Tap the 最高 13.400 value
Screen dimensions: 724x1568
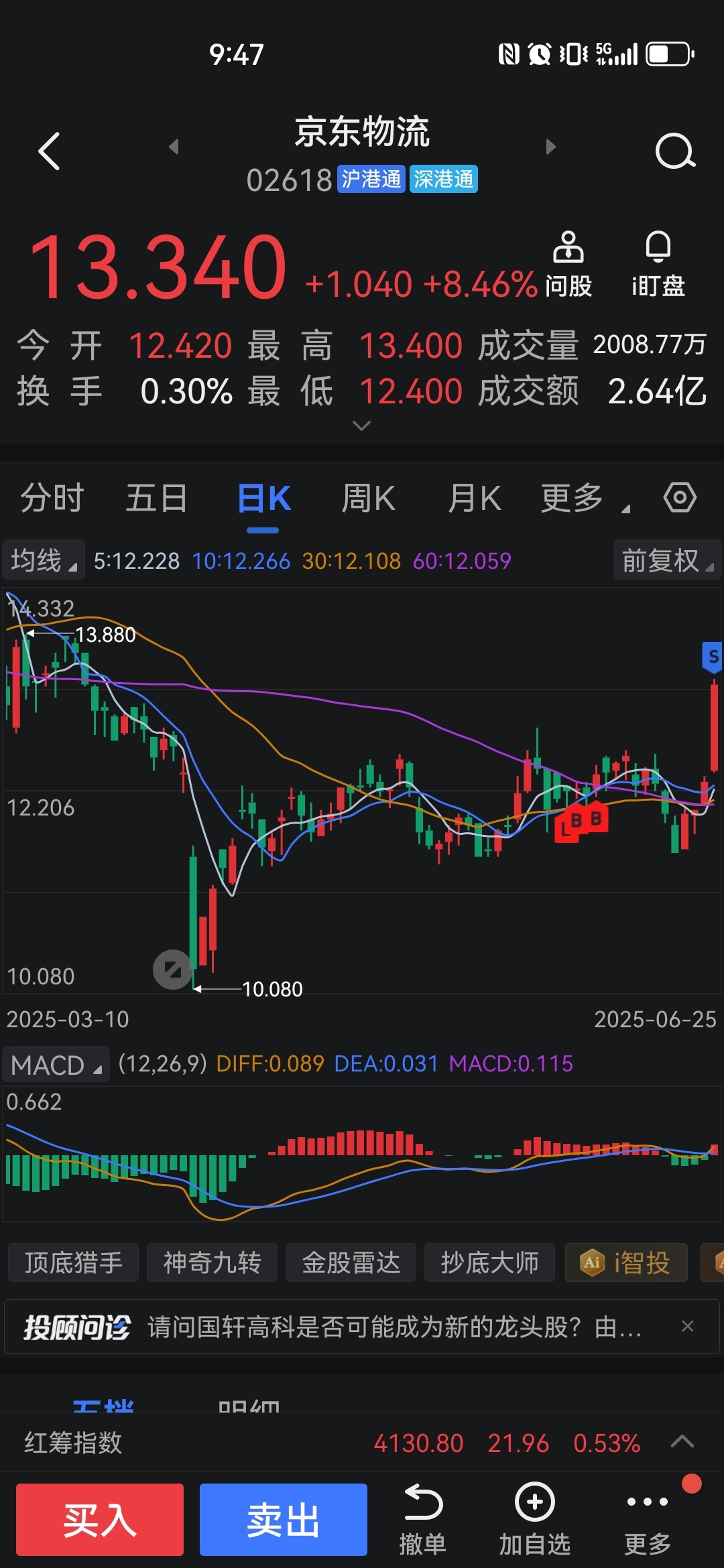[x=411, y=346]
